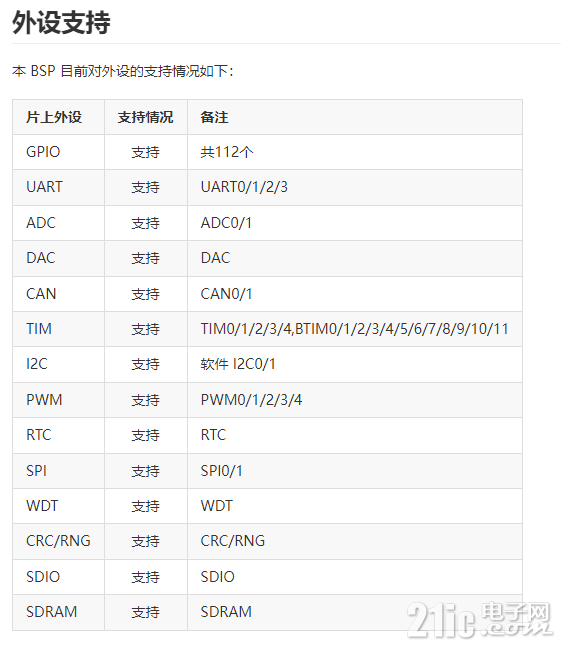Select the 支持情况 column header

[x=146, y=117]
